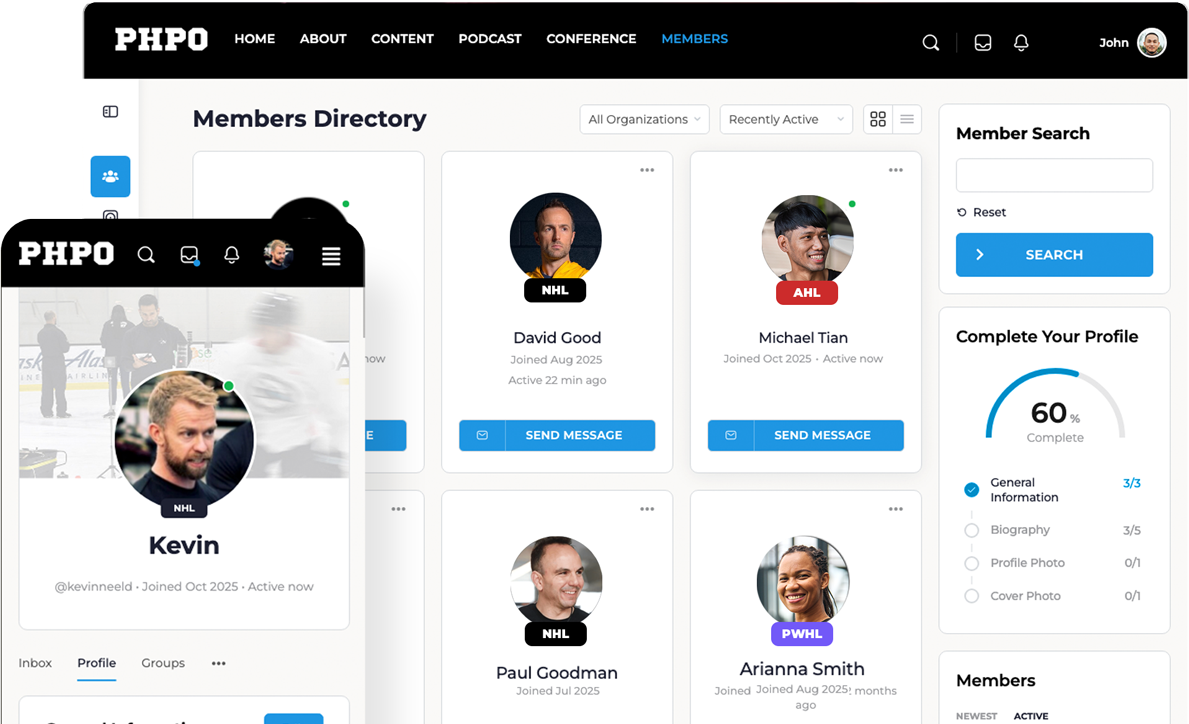The width and height of the screenshot is (1189, 724).
Task: Click the search icon in desktop navbar
Action: pyautogui.click(x=930, y=43)
